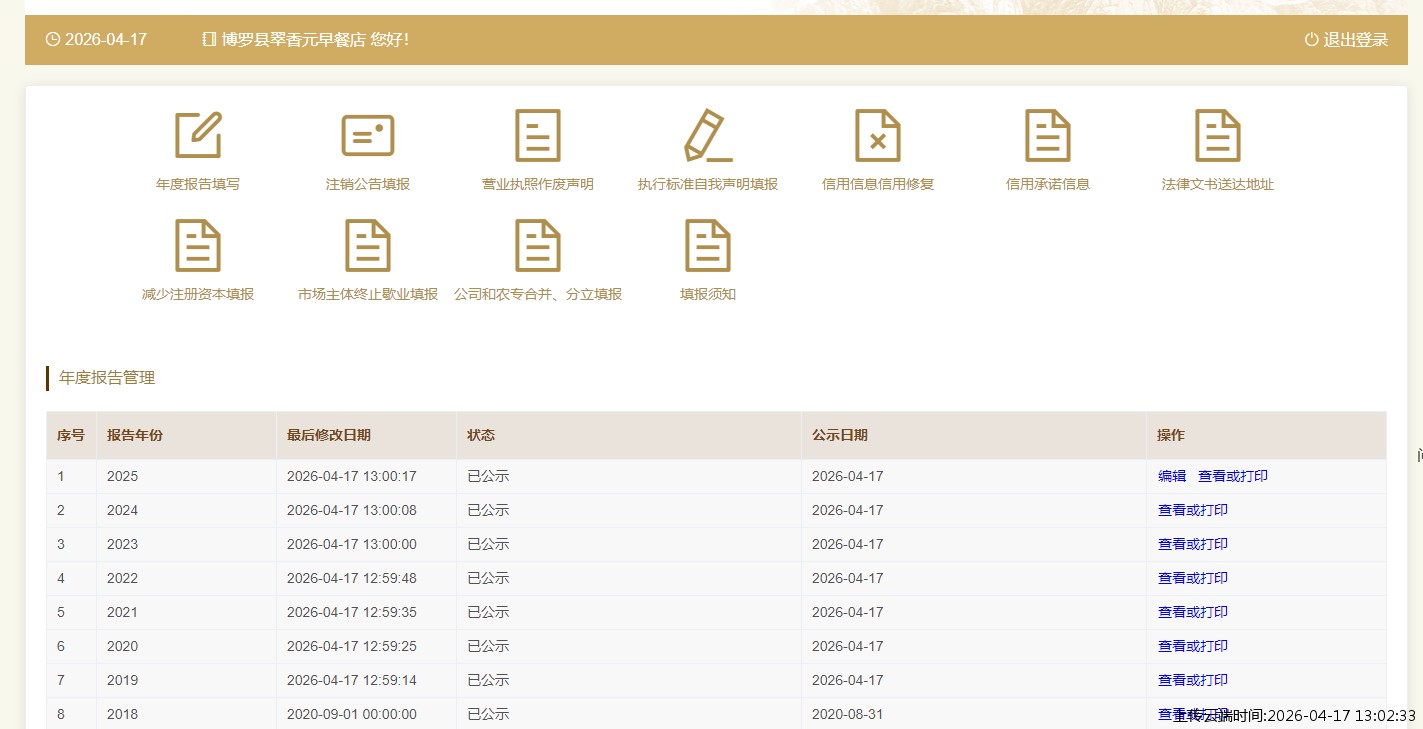Viewport: 1423px width, 729px height.
Task: Select 公司和农专合并、分立填报 icon
Action: pos(538,246)
